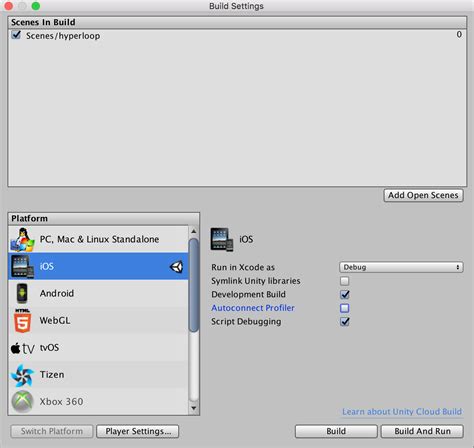
Task: Turn off the Script Debugging checkbox
Action: [x=345, y=322]
